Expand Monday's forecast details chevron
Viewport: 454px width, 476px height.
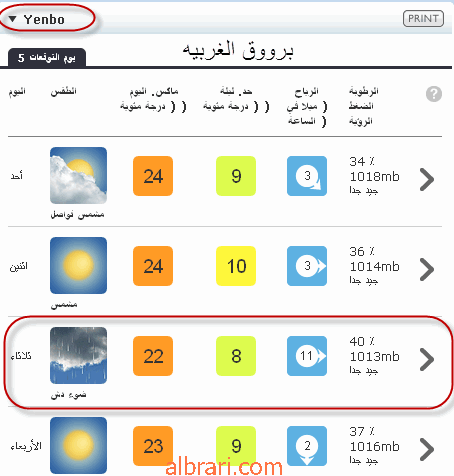[427, 269]
